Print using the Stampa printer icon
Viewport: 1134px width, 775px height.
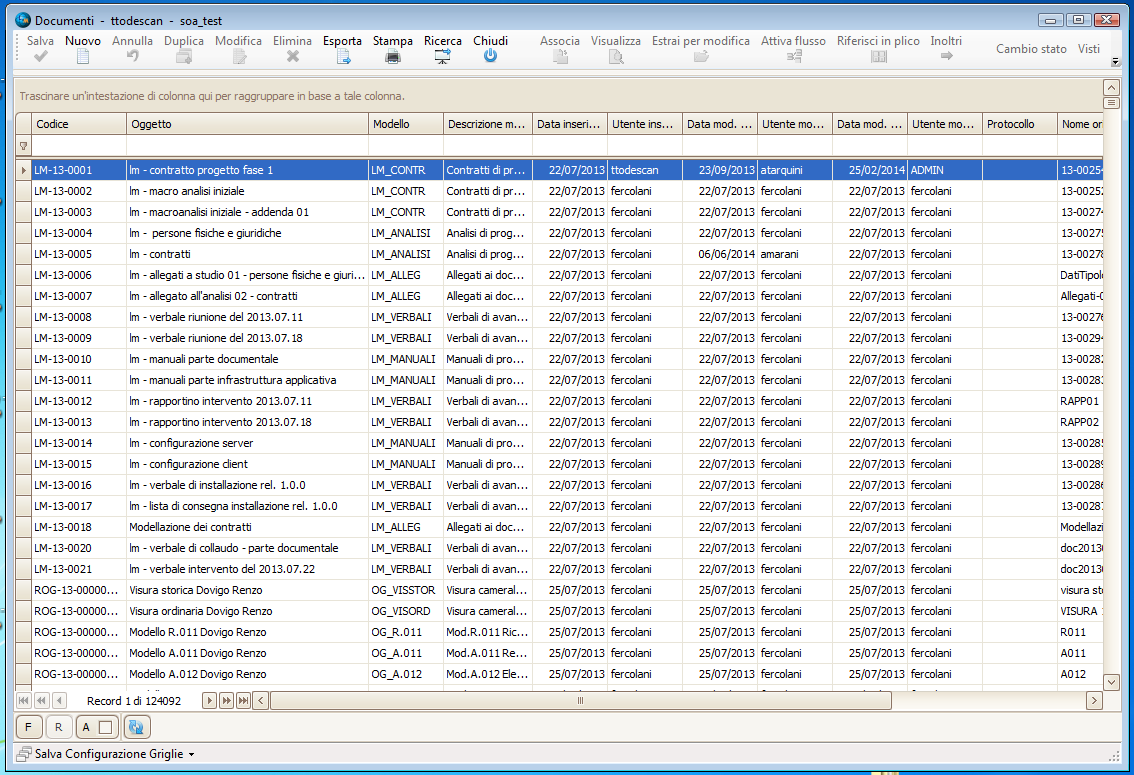[x=393, y=57]
